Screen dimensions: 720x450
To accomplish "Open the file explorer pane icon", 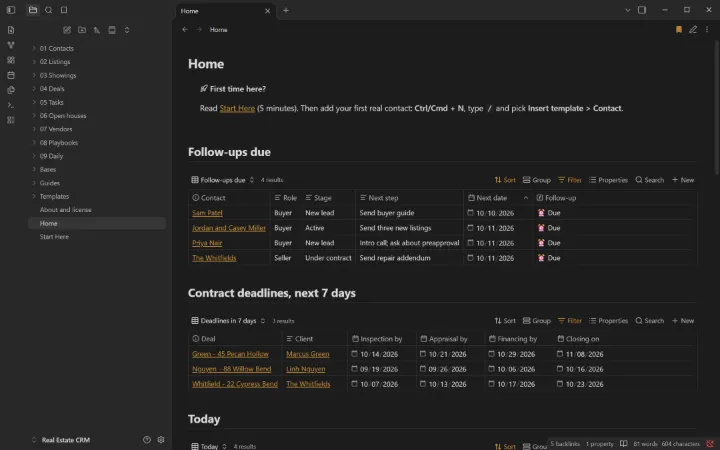I will pyautogui.click(x=33, y=10).
